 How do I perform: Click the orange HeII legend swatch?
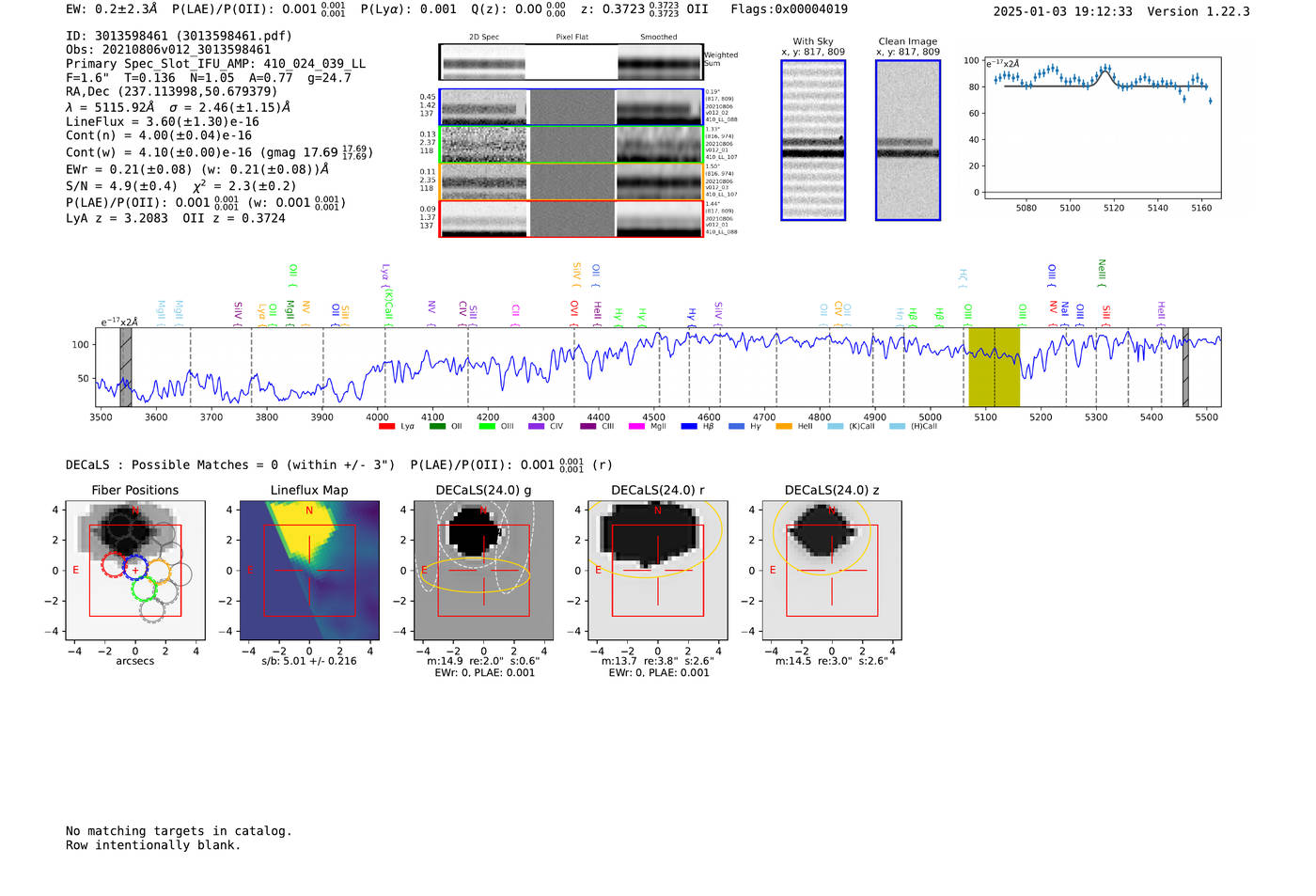(784, 427)
